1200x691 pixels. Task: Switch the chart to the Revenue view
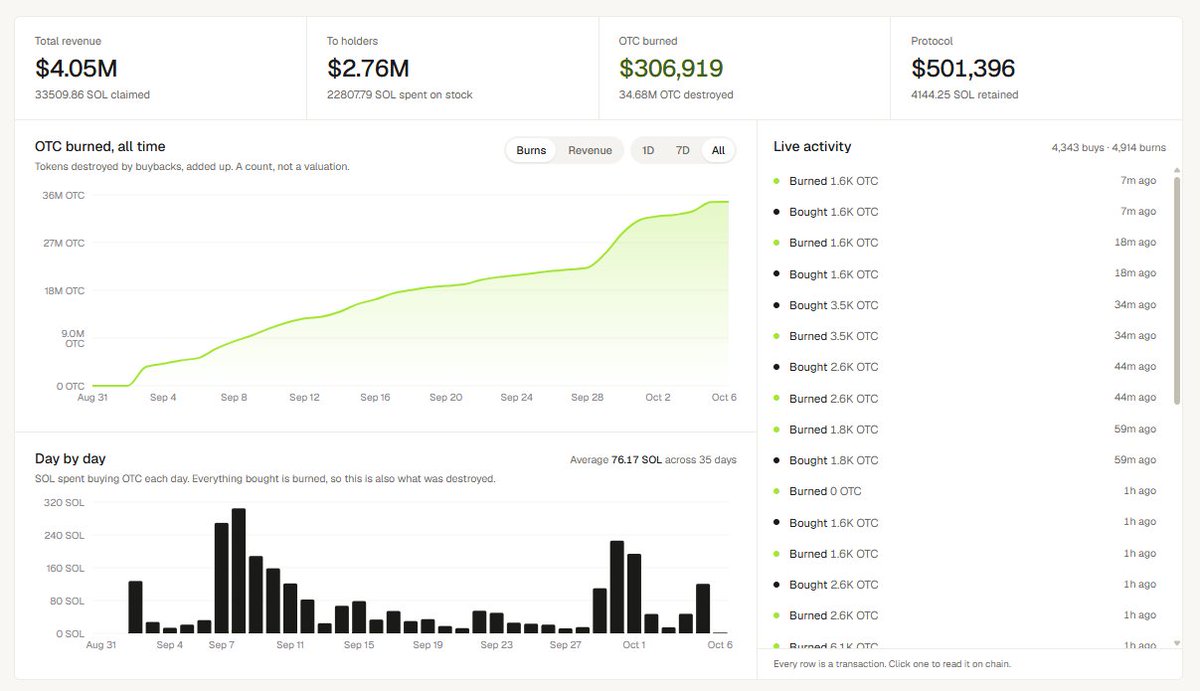tap(590, 150)
